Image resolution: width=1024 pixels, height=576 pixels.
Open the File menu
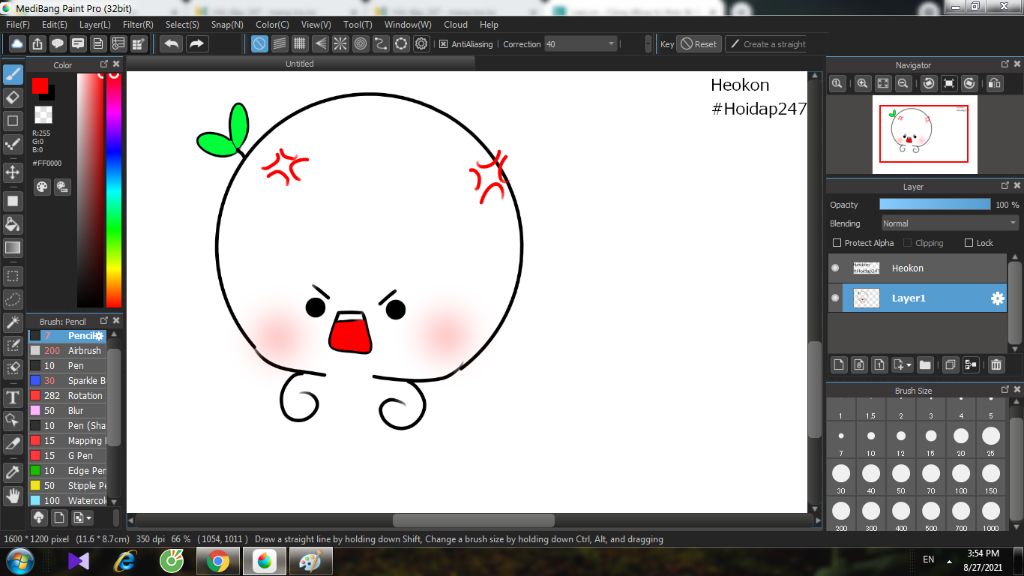(18, 25)
